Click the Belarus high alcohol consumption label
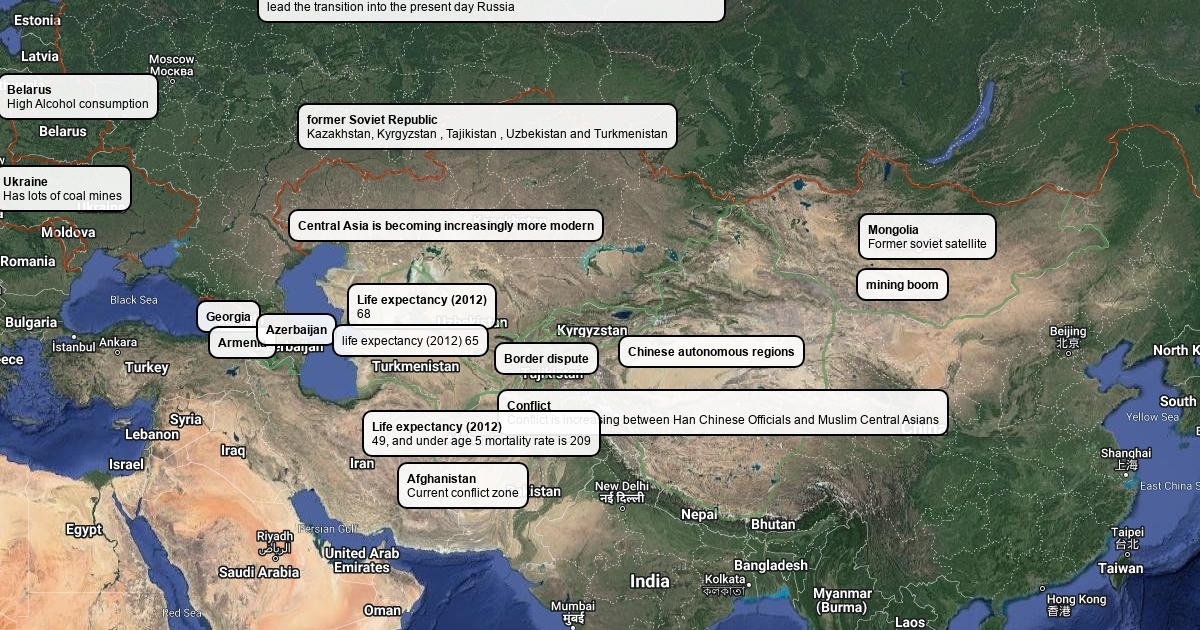Viewport: 1200px width, 630px height. pyautogui.click(x=78, y=97)
